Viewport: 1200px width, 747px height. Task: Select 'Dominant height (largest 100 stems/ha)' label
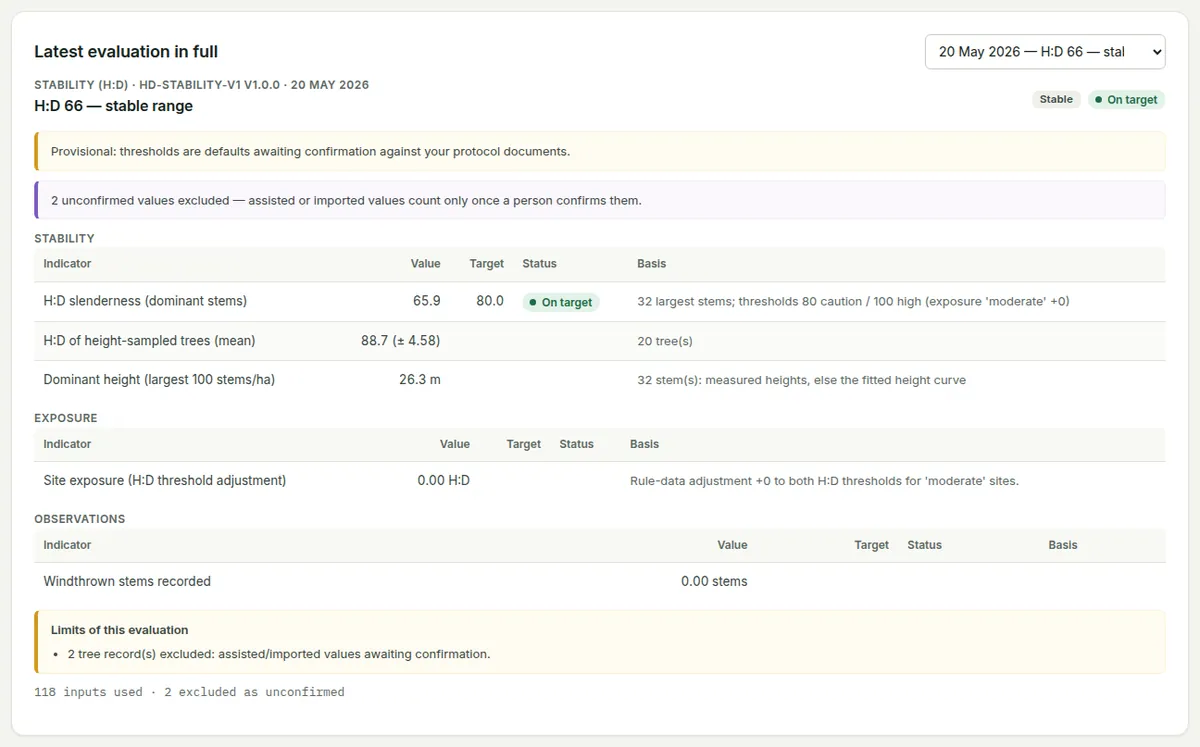(159, 380)
